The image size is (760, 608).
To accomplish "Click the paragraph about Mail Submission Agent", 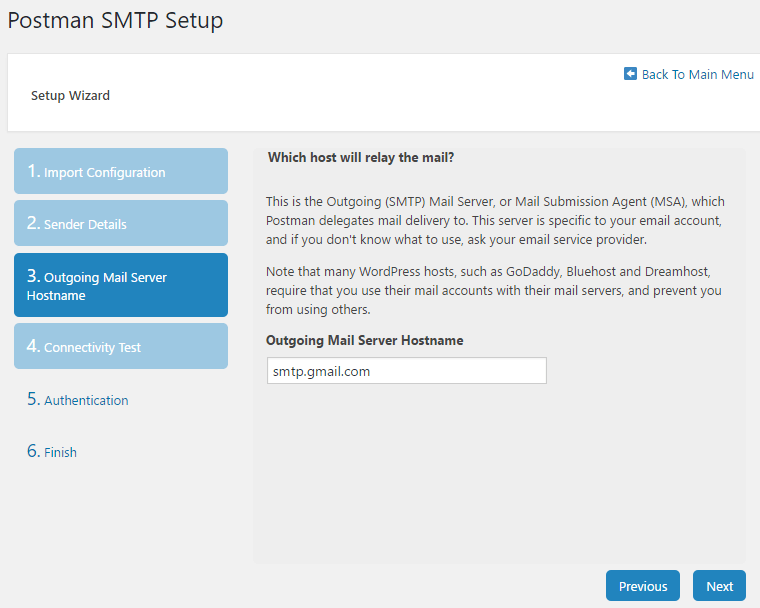I will 495,221.
